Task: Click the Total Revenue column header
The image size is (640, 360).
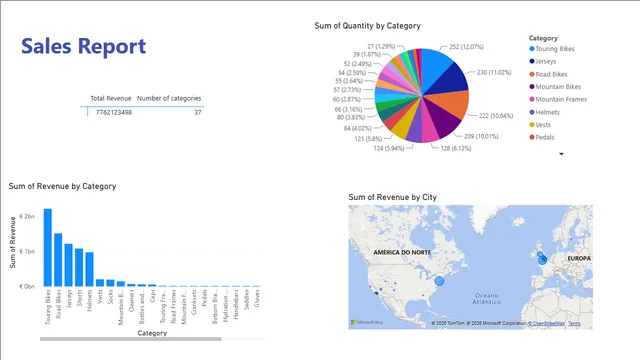Action: point(111,98)
